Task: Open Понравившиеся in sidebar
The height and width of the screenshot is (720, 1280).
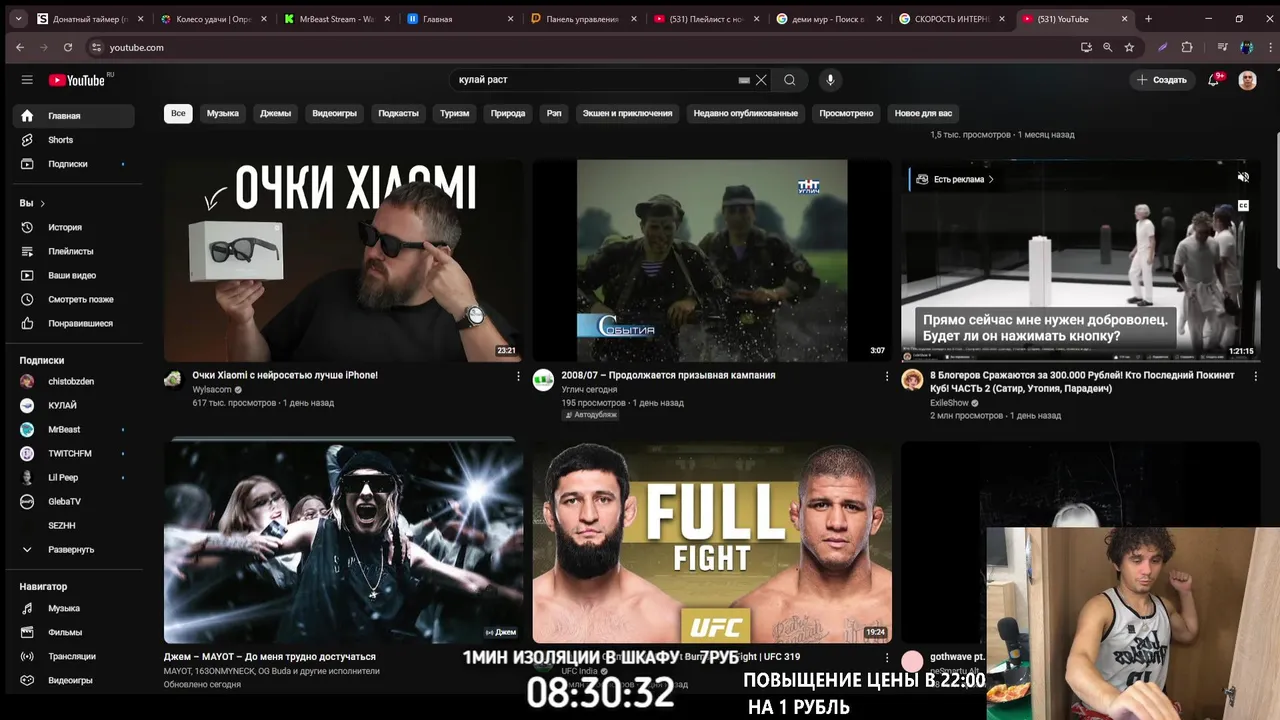Action: (74, 323)
